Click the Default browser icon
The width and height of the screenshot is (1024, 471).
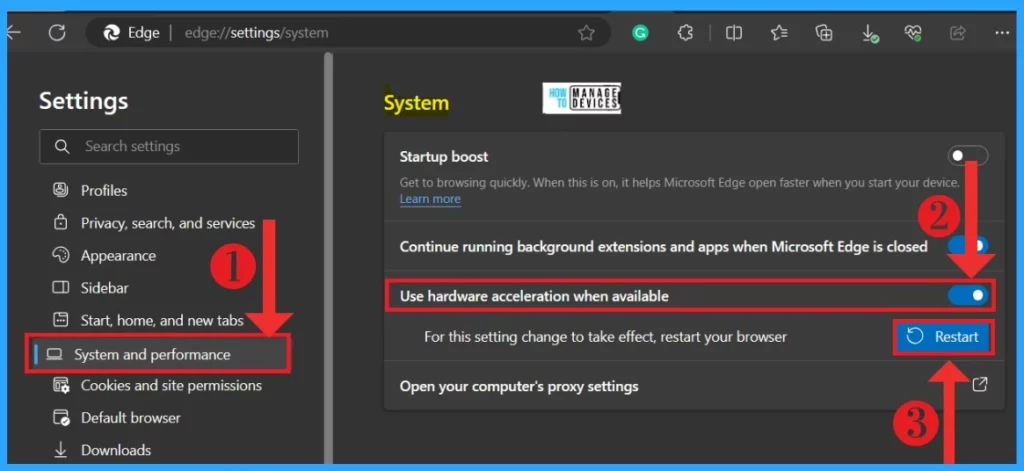[61, 417]
